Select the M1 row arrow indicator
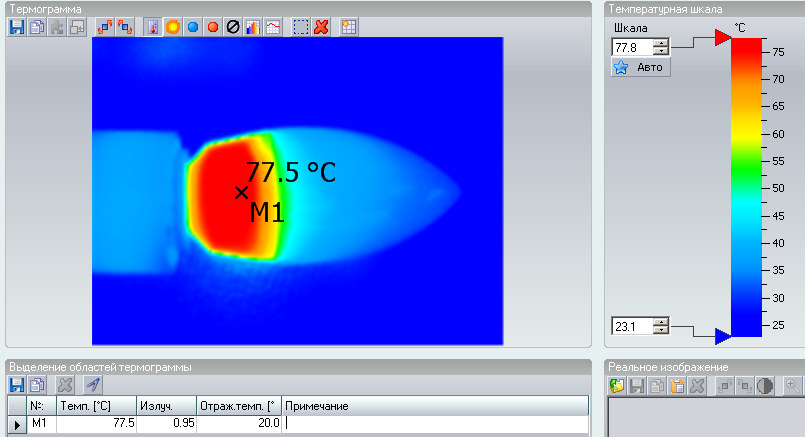This screenshot has height=437, width=805. (x=16, y=425)
